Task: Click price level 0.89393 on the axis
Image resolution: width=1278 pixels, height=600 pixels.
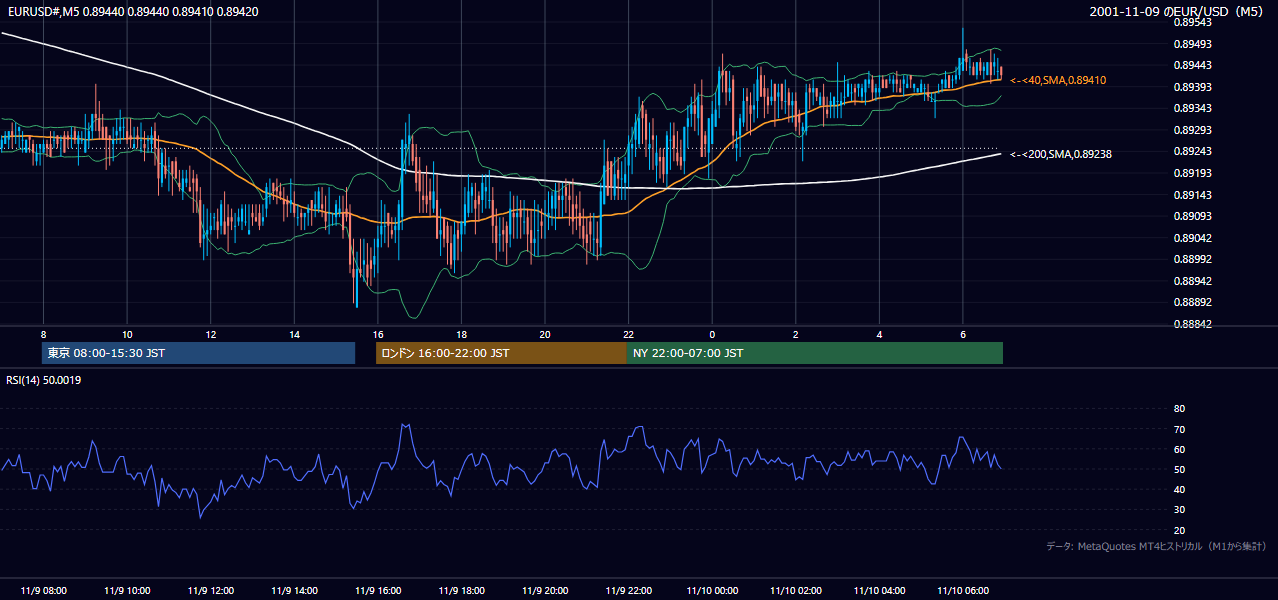Action: point(1194,87)
